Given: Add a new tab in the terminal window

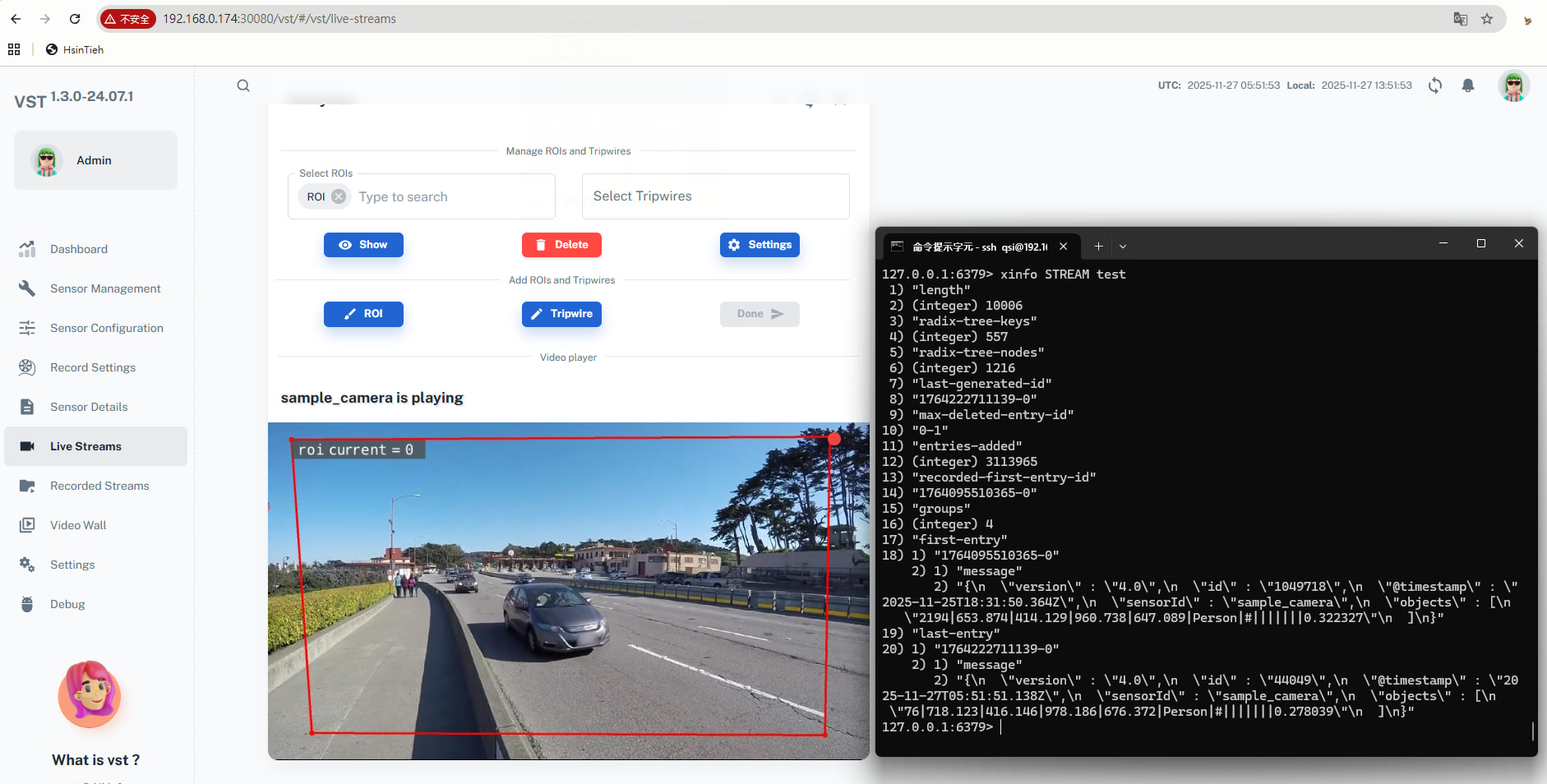Looking at the screenshot, I should click(x=1098, y=247).
